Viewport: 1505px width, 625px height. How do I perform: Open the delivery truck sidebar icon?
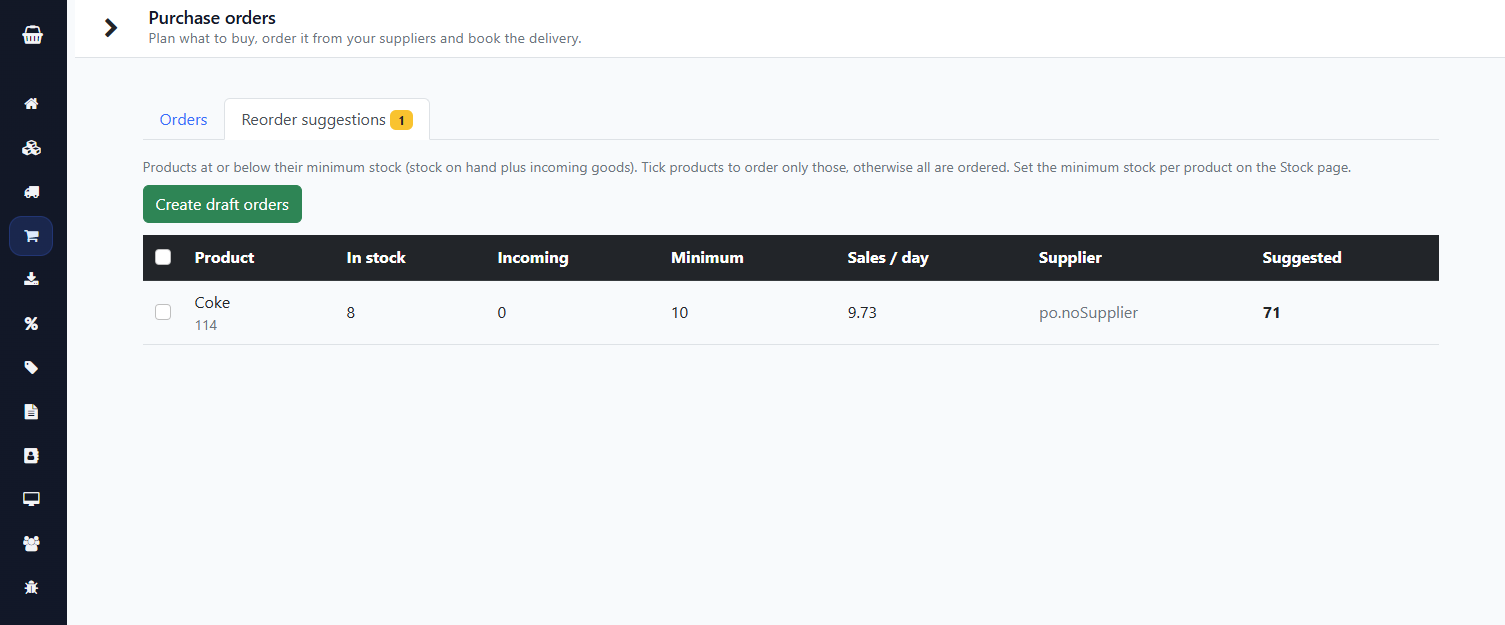coord(31,192)
